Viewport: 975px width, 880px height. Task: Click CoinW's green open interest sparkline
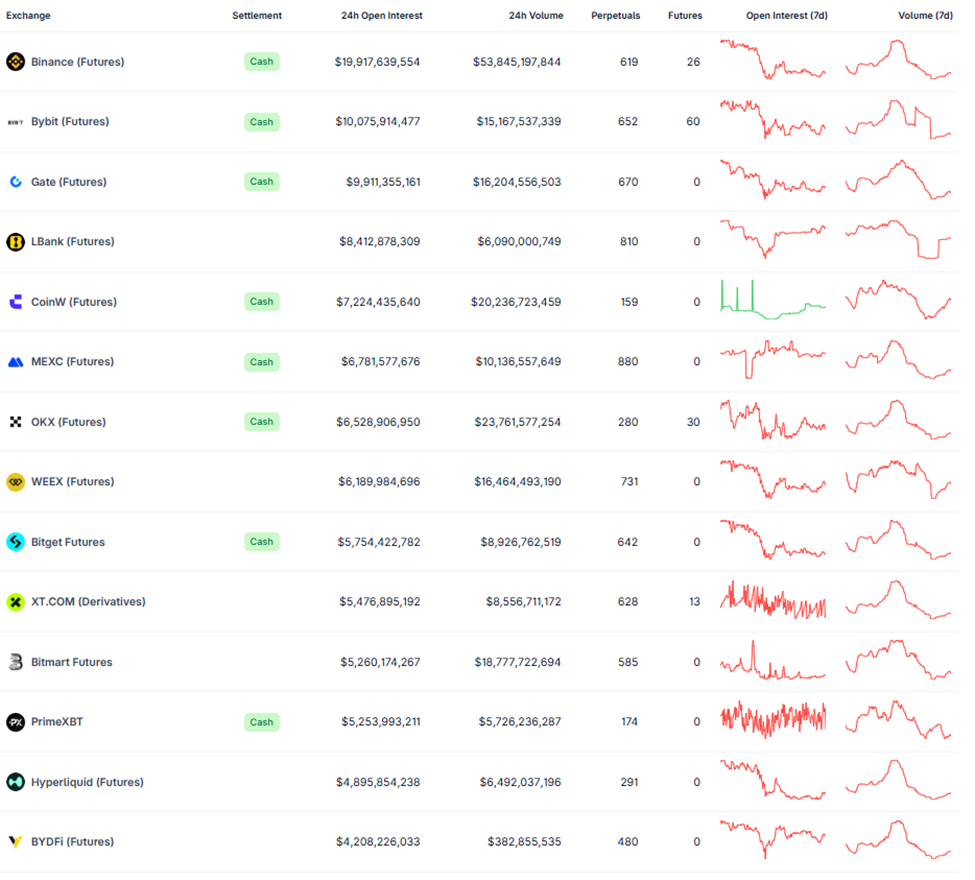(x=772, y=301)
